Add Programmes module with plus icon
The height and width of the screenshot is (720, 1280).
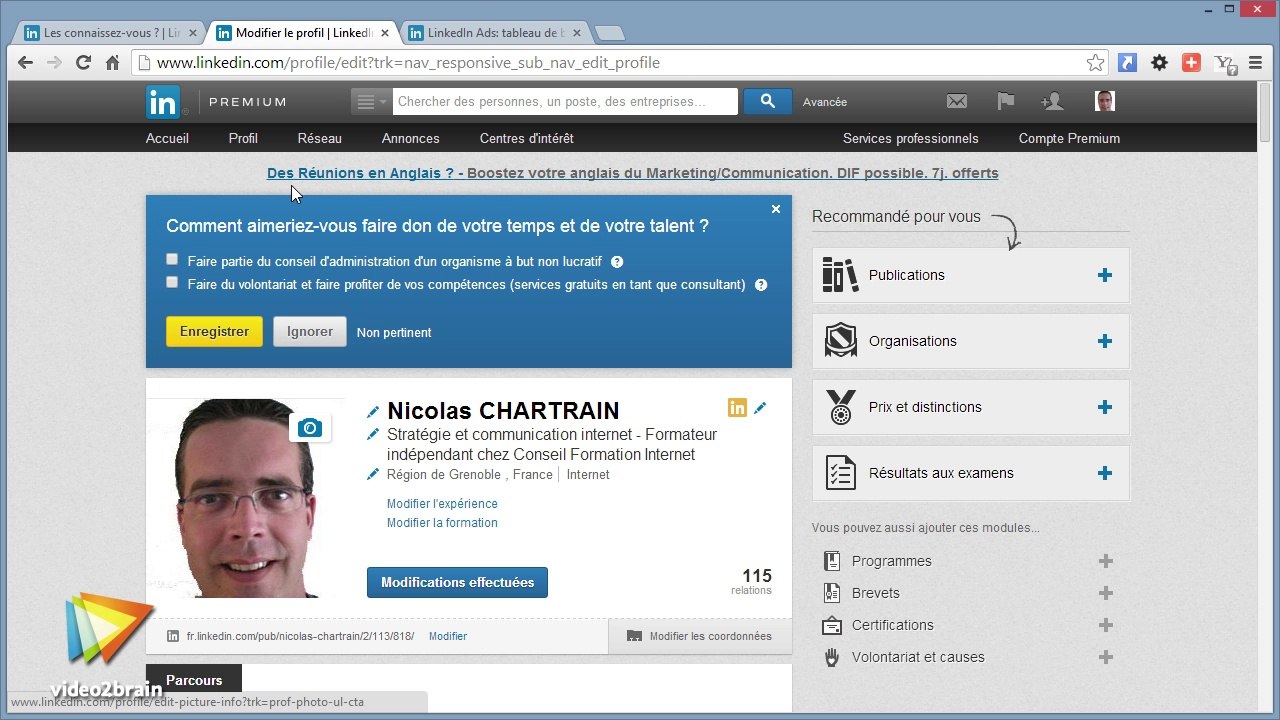pos(1105,561)
